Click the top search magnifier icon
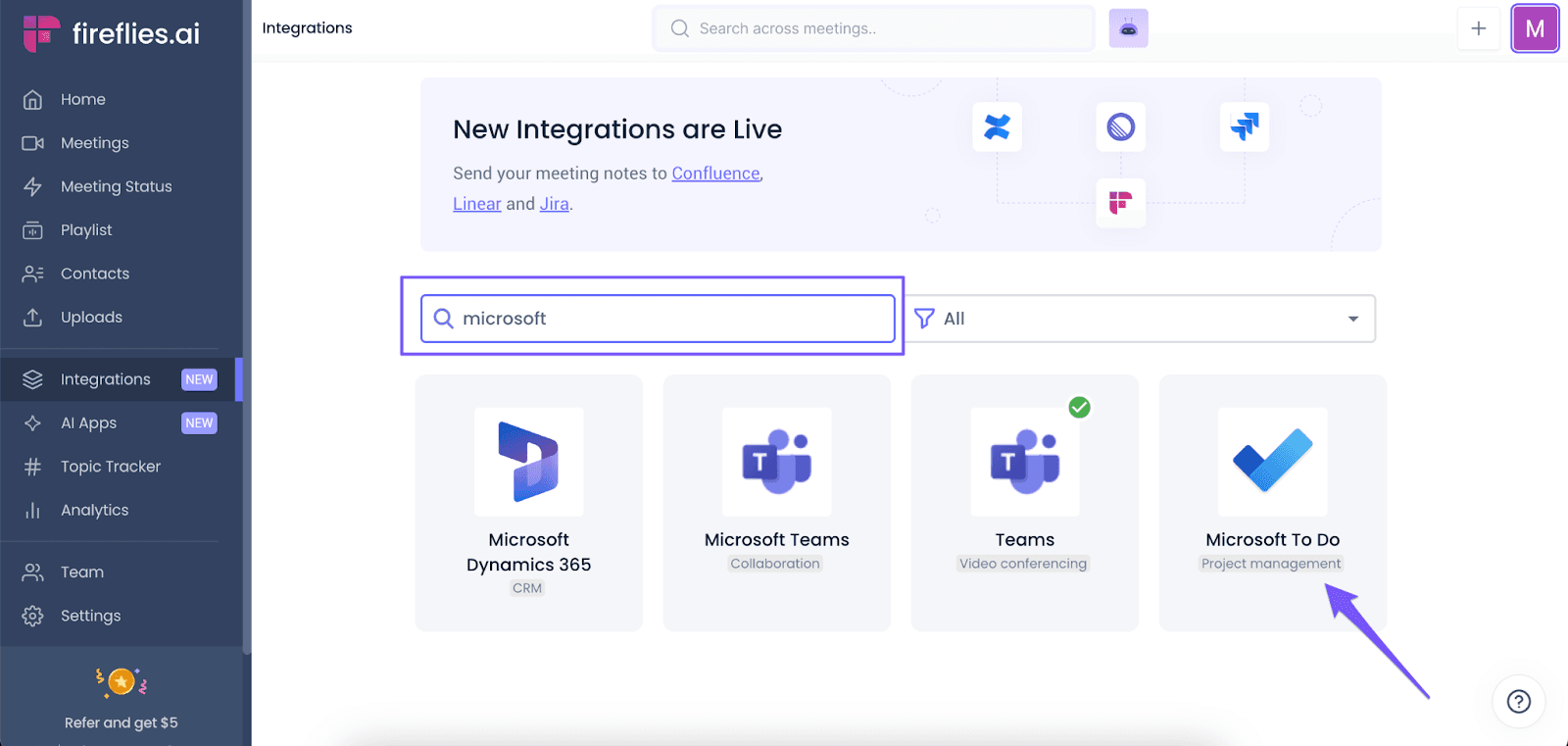The width and height of the screenshot is (1568, 746). pyautogui.click(x=680, y=28)
